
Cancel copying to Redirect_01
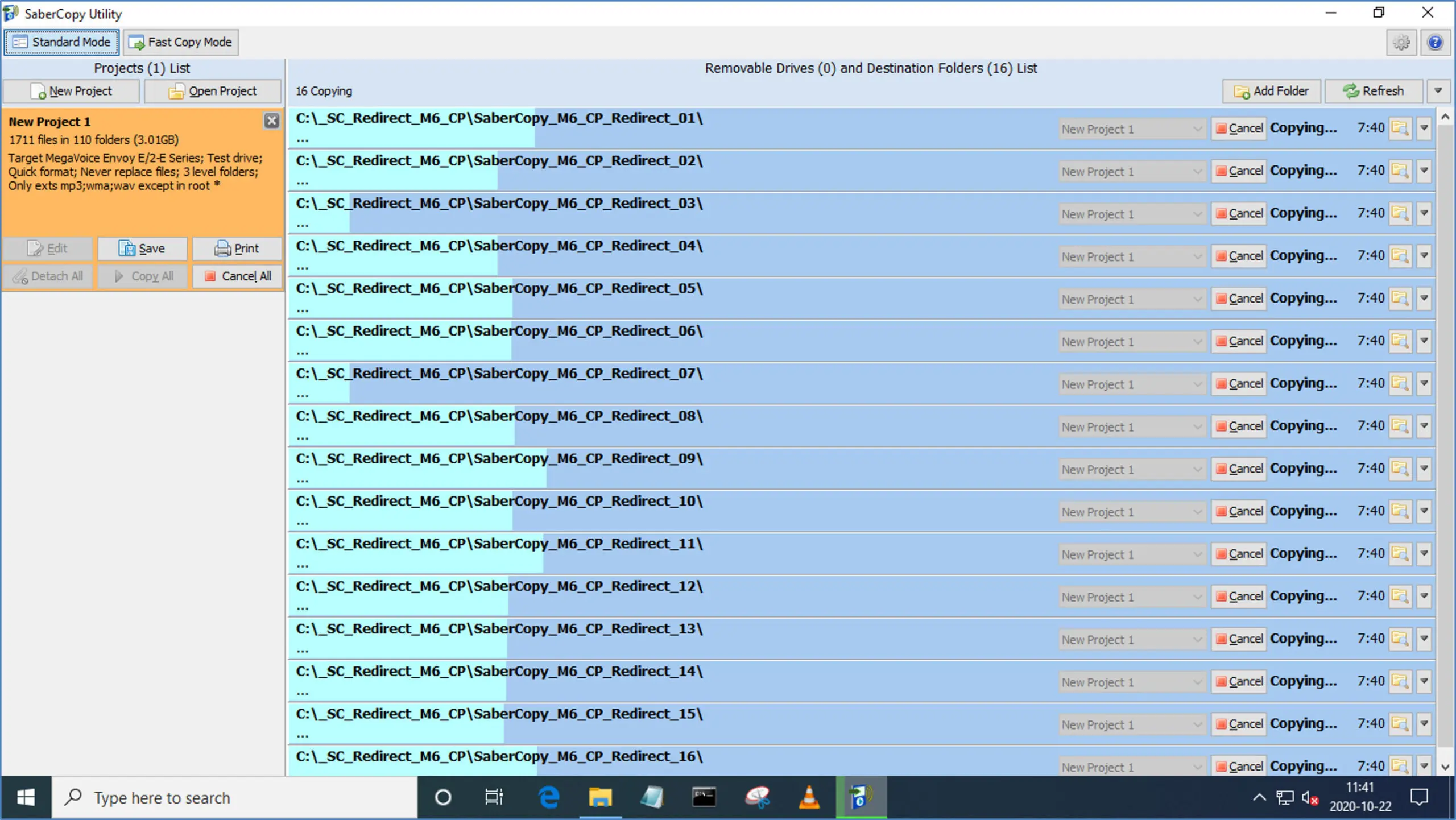tap(1239, 129)
